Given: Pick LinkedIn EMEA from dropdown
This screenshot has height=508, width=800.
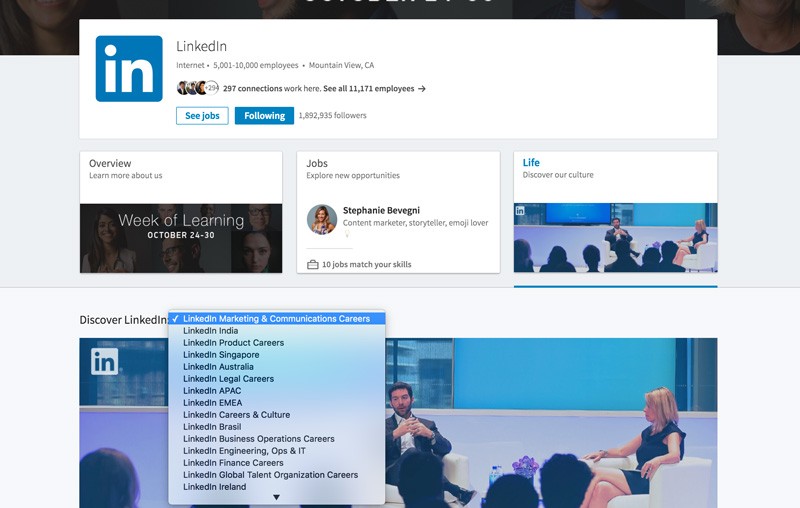Looking at the screenshot, I should (277, 403).
